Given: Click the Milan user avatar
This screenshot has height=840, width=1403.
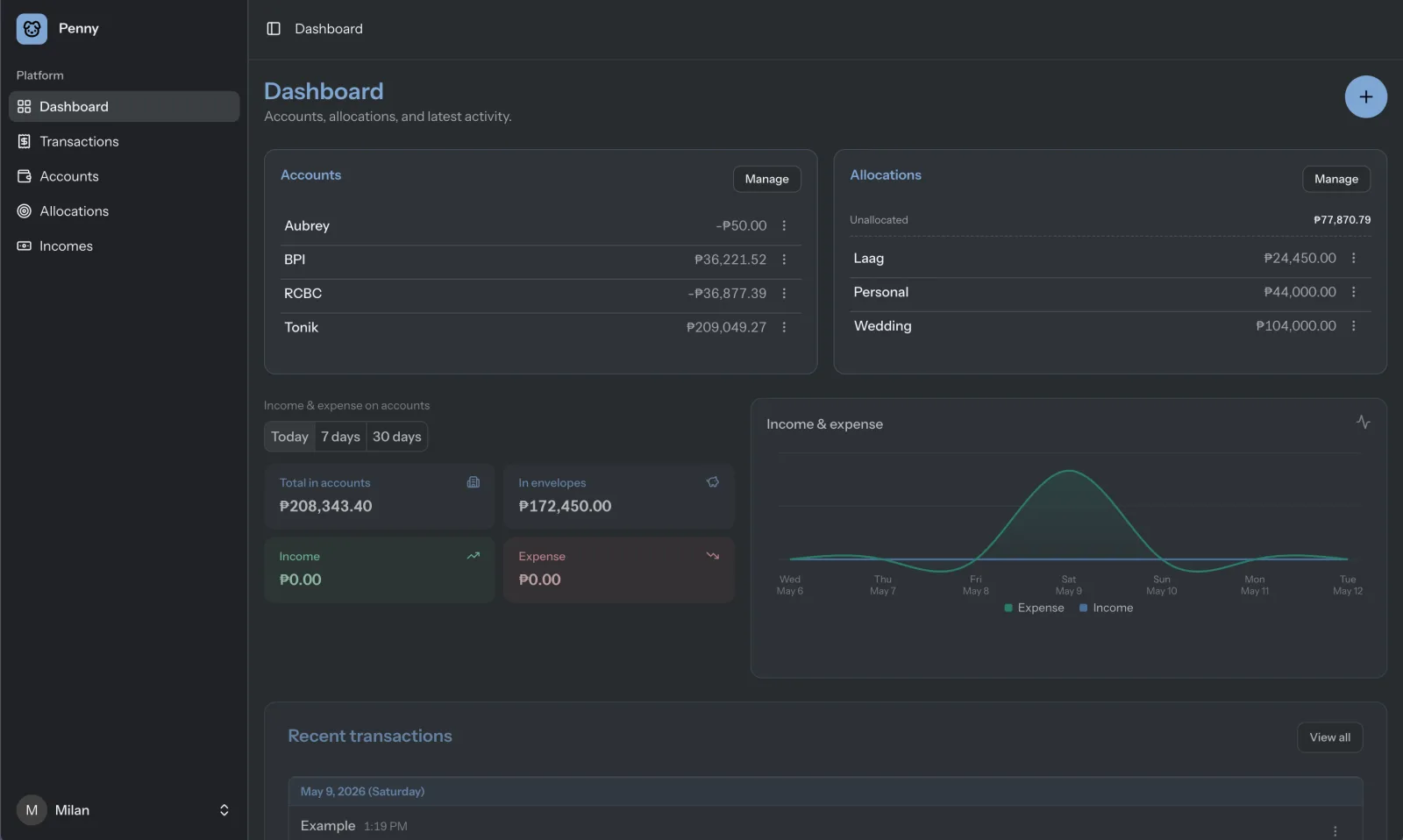Looking at the screenshot, I should [x=32, y=810].
